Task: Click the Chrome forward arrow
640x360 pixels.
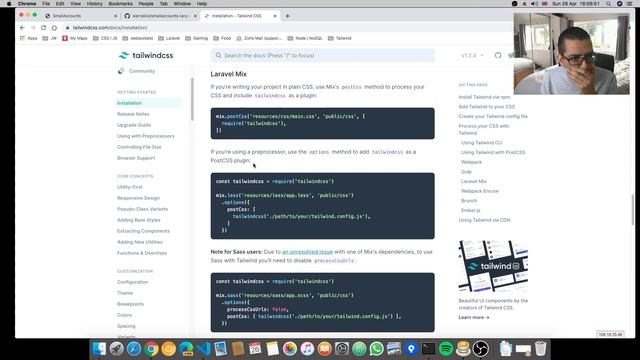Action: 33,27
